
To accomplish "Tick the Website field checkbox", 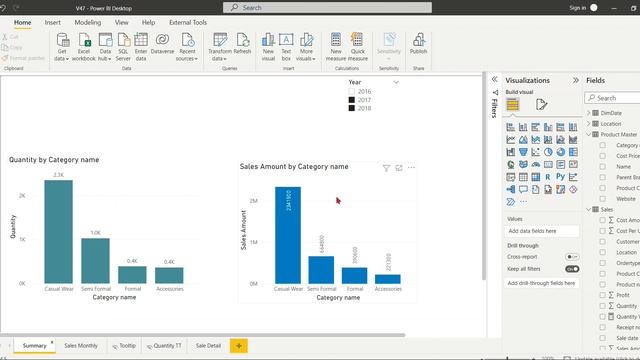I will tap(602, 199).
